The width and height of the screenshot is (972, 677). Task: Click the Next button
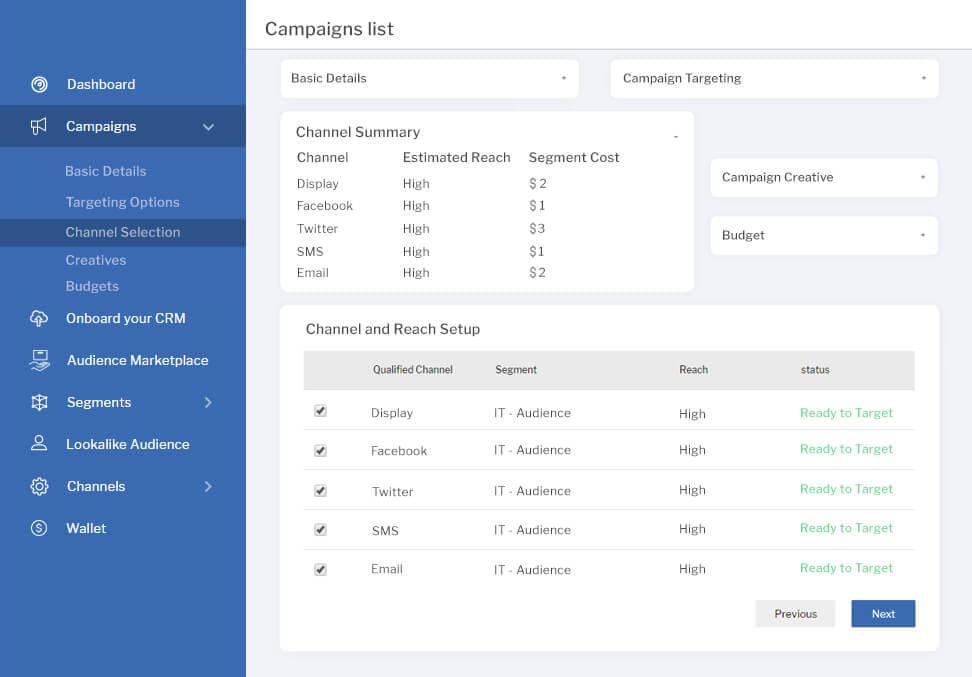[883, 614]
